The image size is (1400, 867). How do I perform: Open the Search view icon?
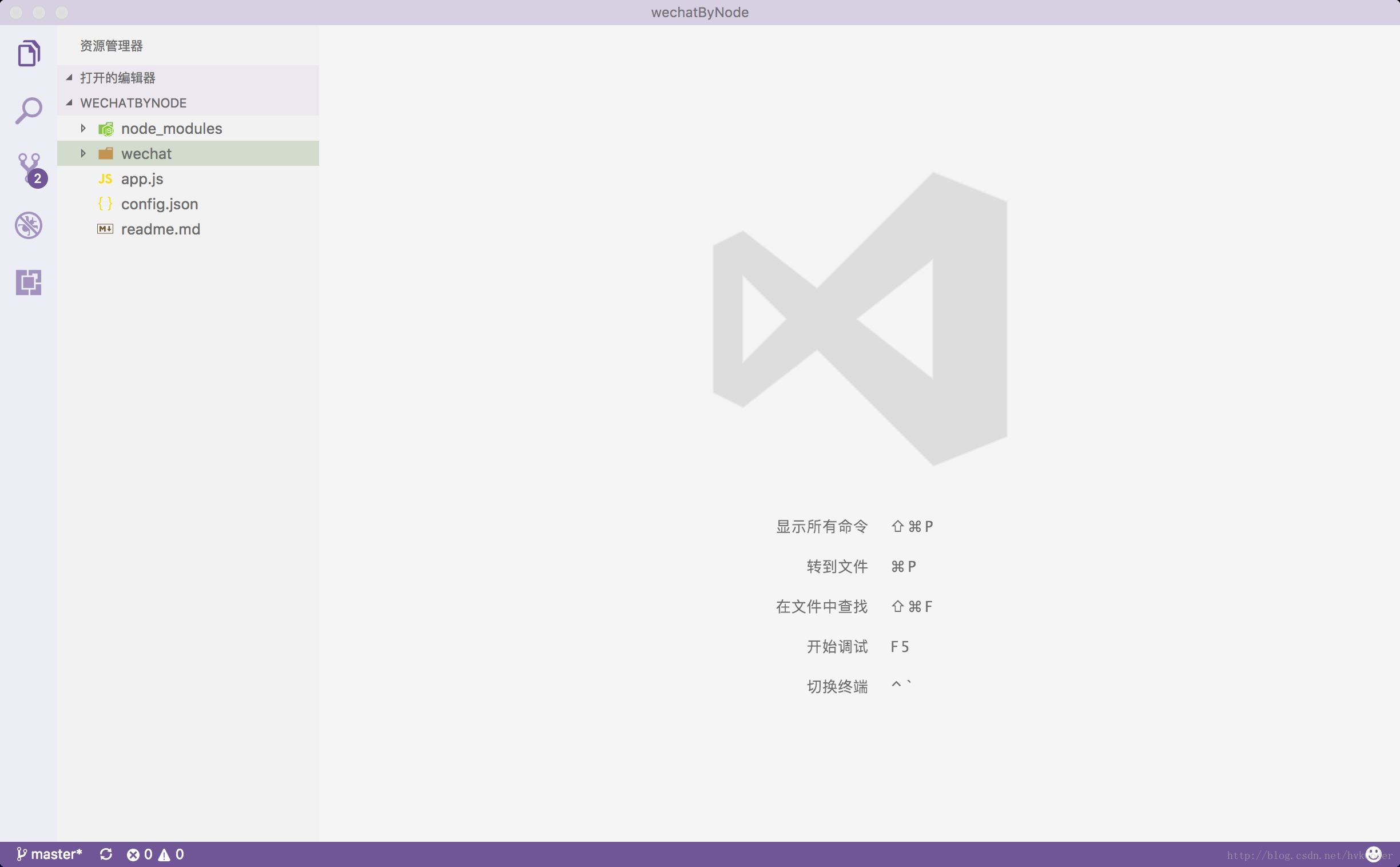(29, 110)
